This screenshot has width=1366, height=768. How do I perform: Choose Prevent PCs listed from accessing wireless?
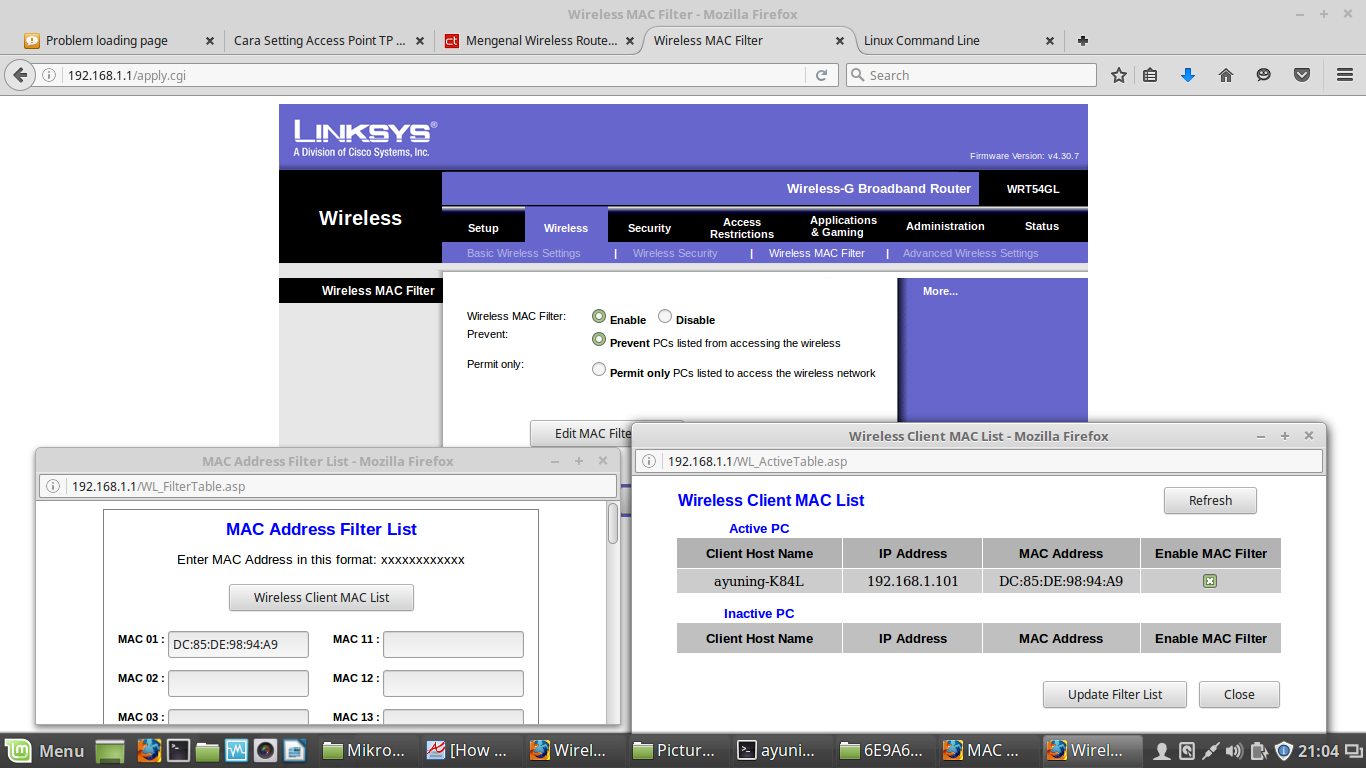pyautogui.click(x=599, y=340)
